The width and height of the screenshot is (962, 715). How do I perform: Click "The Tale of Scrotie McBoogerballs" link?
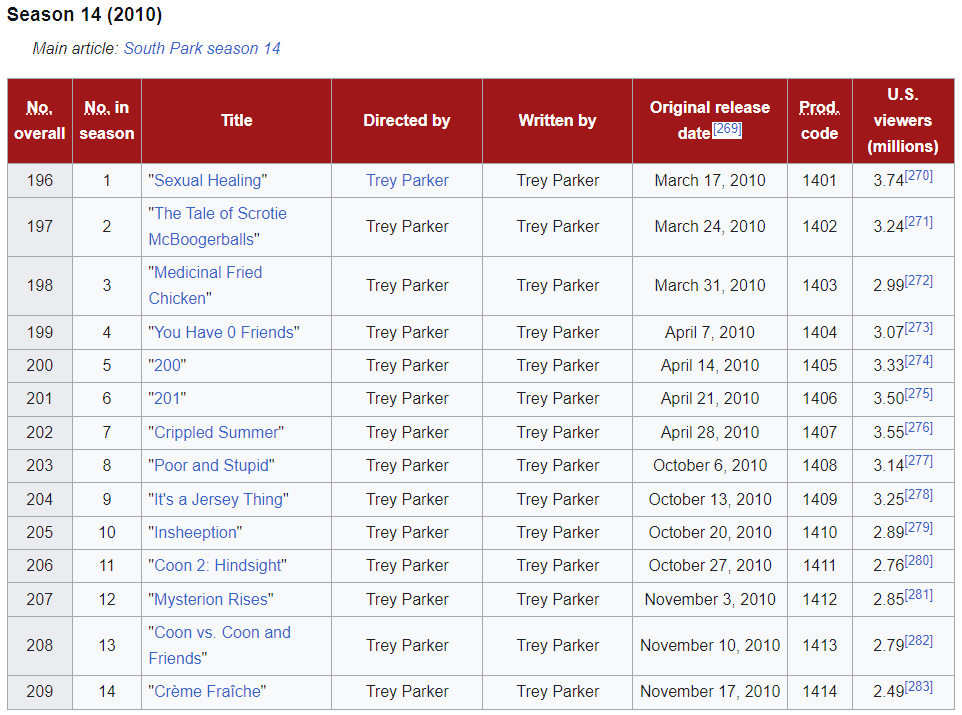click(220, 214)
